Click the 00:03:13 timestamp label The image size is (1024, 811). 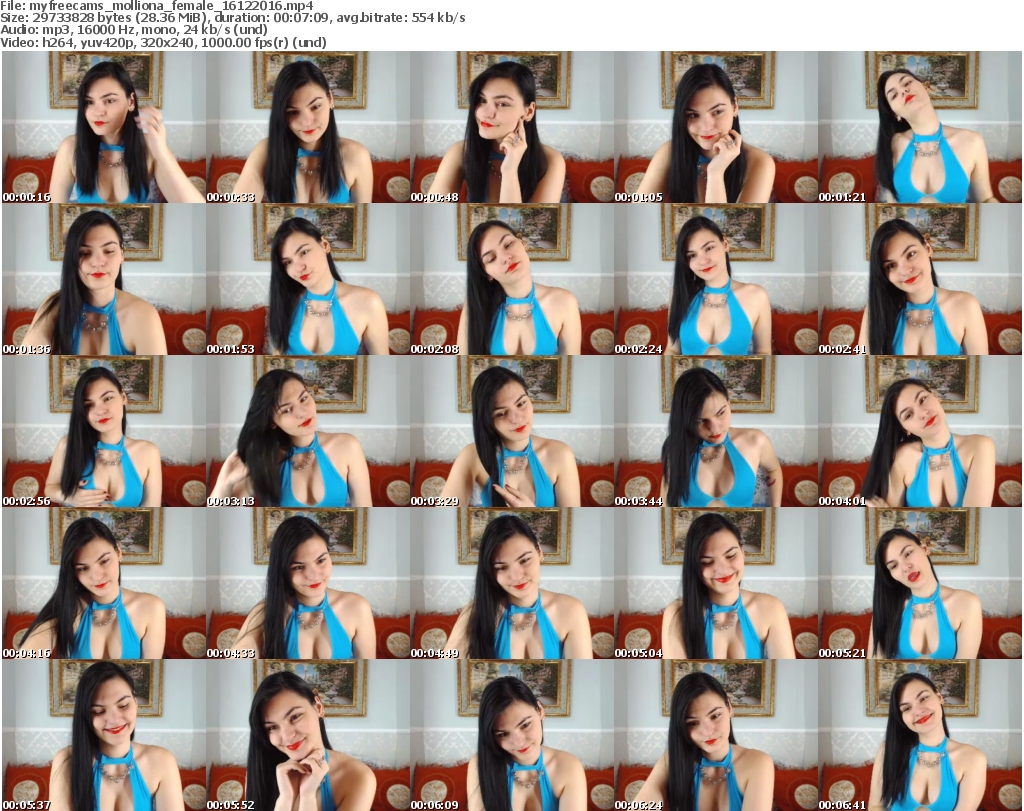[230, 501]
